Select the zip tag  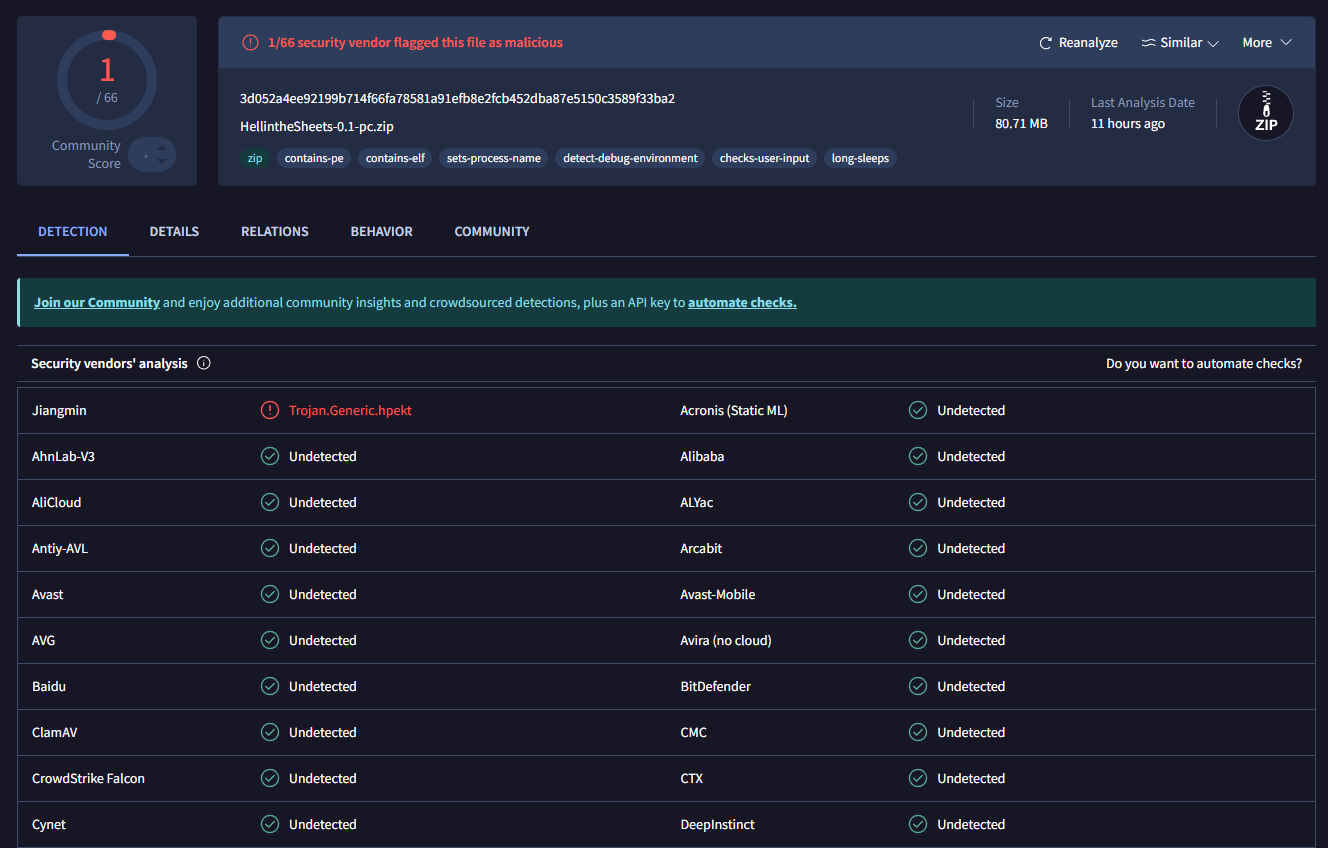pos(255,158)
